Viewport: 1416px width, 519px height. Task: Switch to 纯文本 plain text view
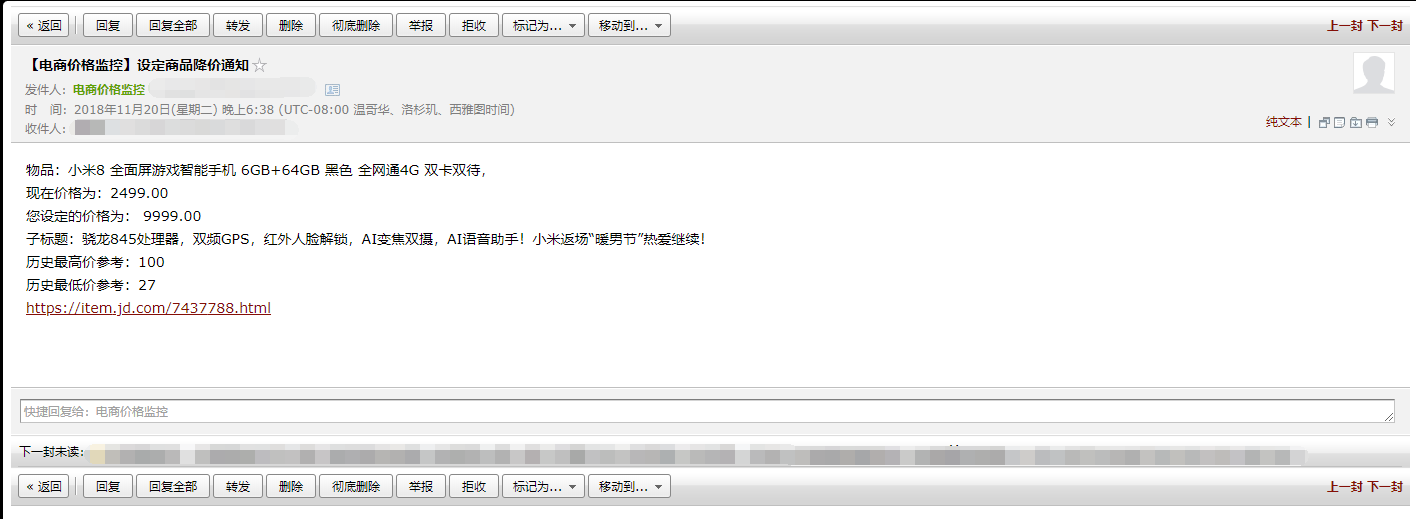click(1284, 122)
